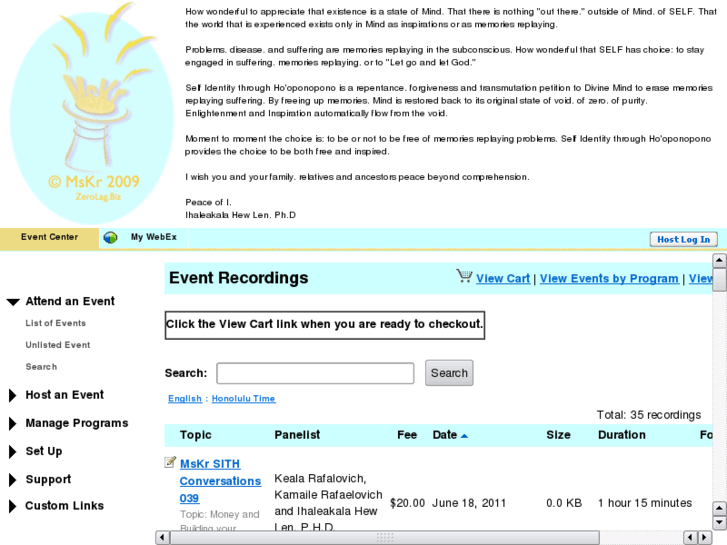Open List of Events in sidebar
The width and height of the screenshot is (727, 545).
coord(56,323)
